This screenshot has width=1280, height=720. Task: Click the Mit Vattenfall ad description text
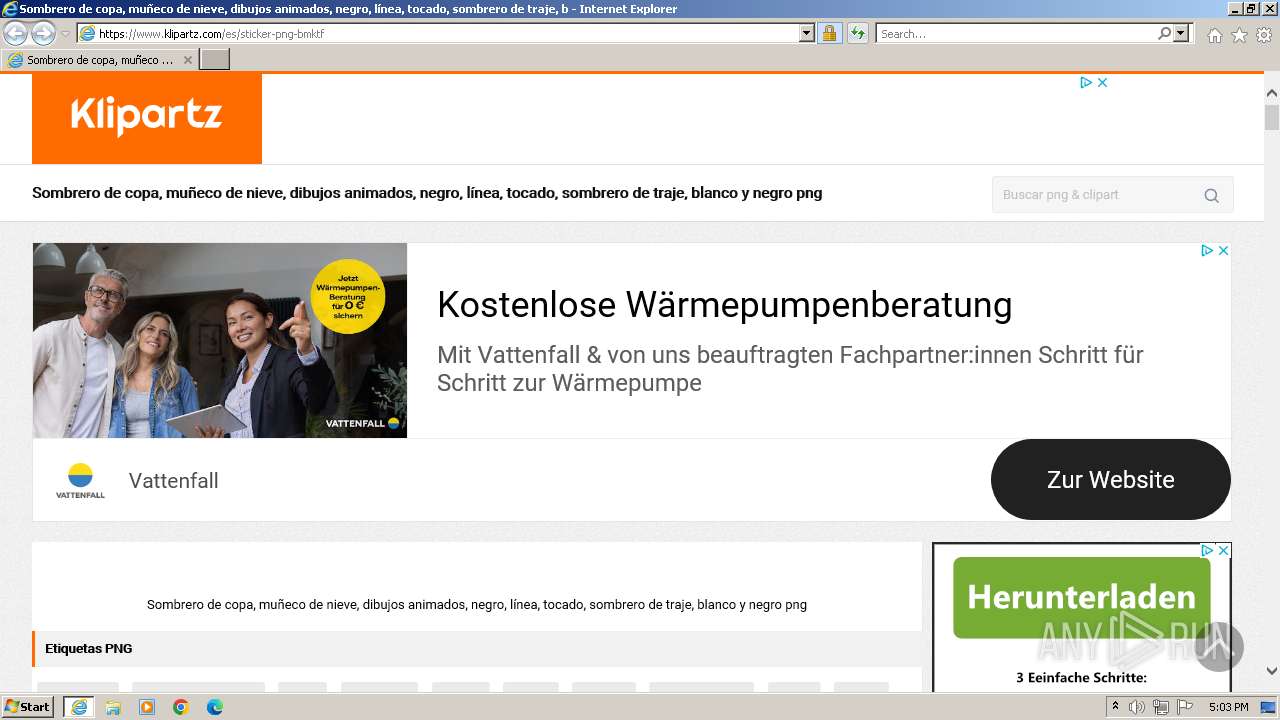790,368
